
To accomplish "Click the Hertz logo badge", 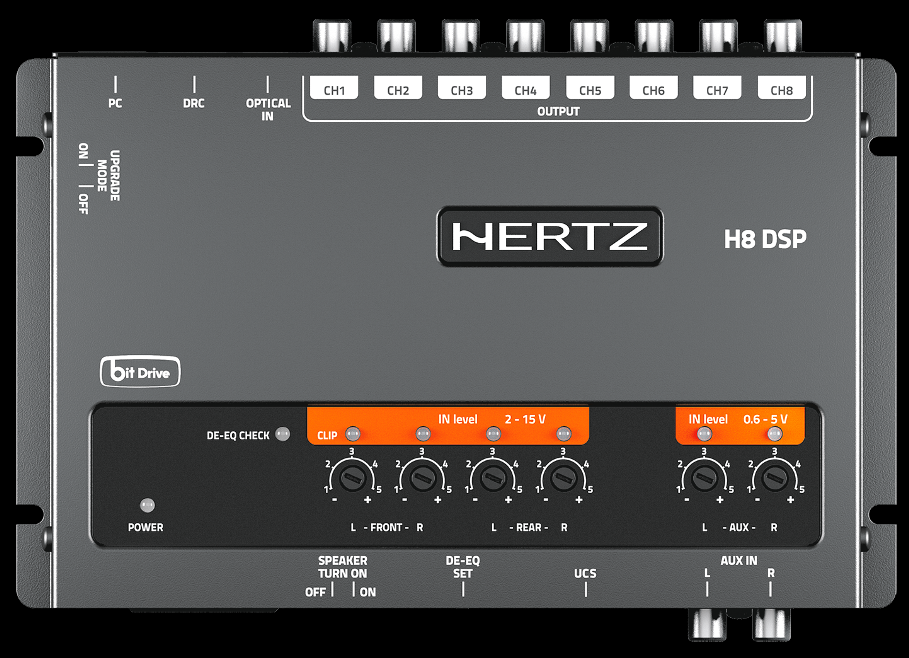I will 549,237.
